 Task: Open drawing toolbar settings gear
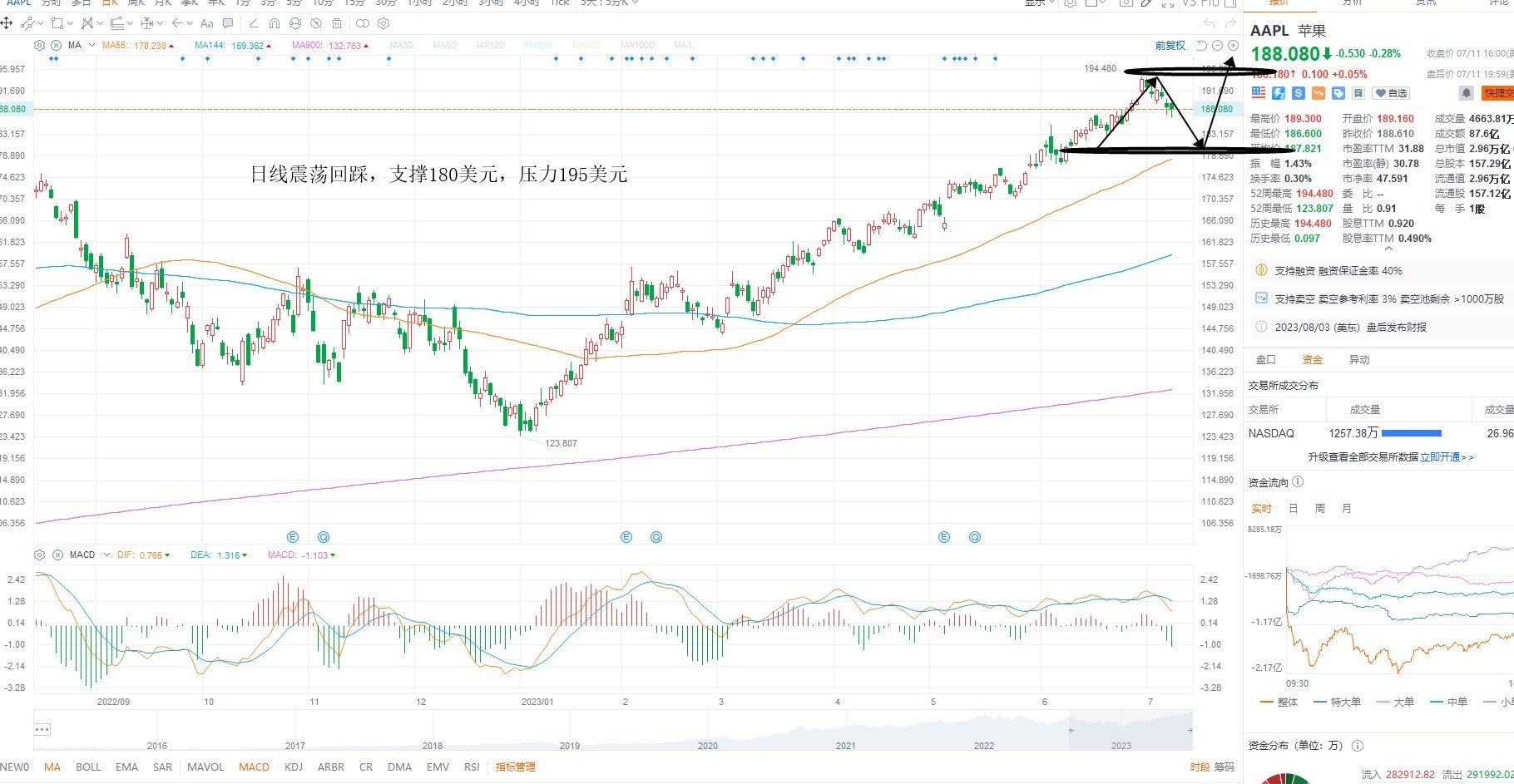coord(383,23)
